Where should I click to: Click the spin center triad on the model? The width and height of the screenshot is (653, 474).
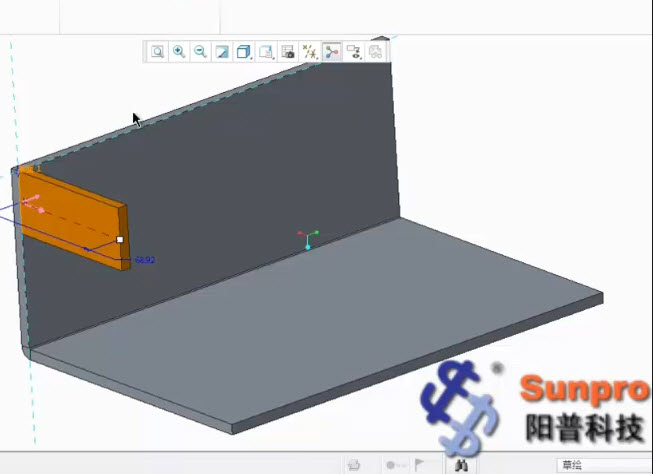pyautogui.click(x=308, y=239)
